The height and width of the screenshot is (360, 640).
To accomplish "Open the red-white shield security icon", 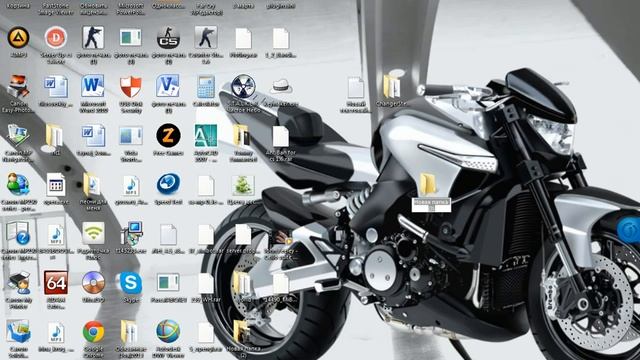I will pyautogui.click(x=131, y=86).
